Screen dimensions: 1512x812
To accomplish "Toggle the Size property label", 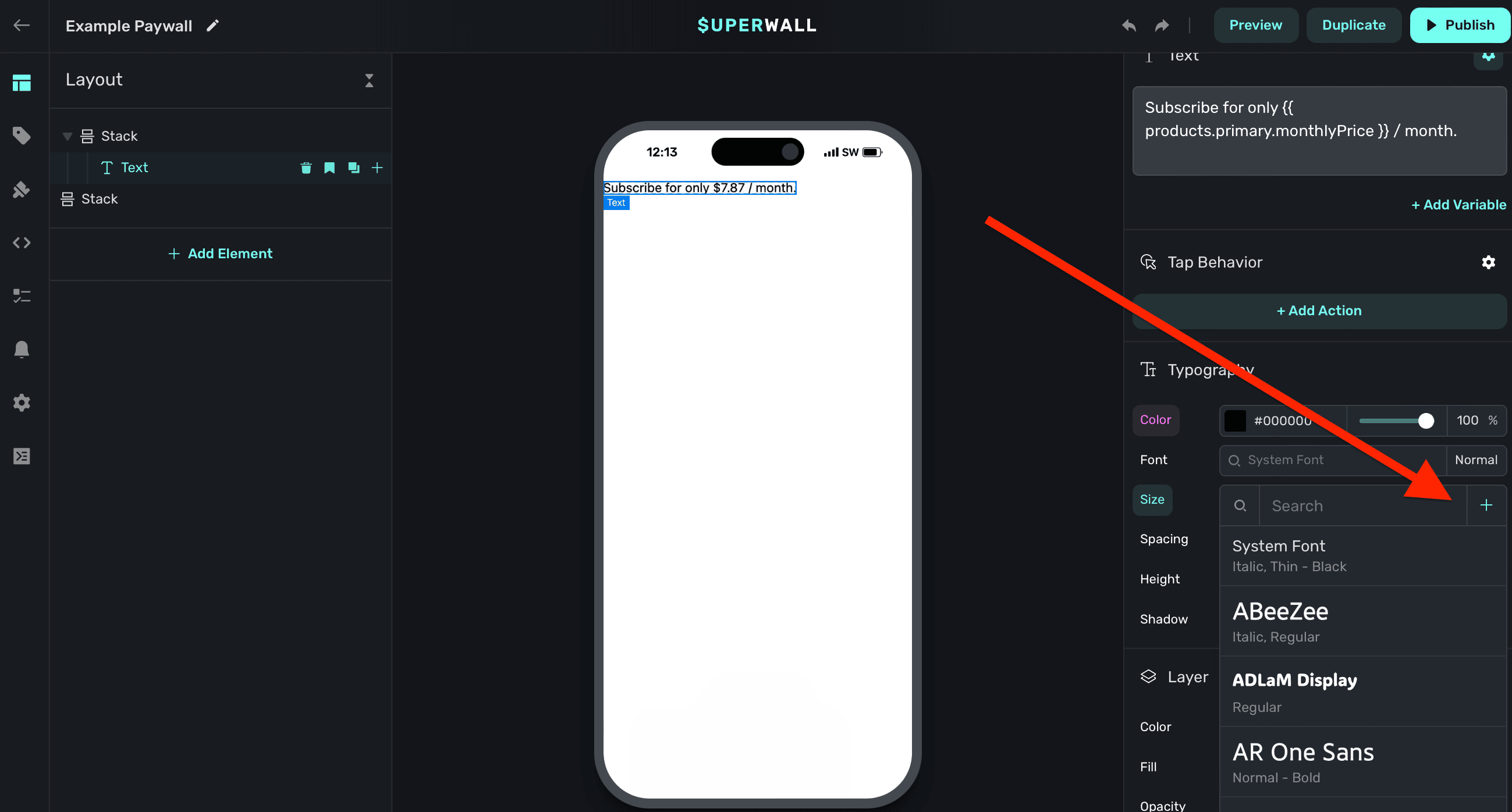I will (1152, 499).
